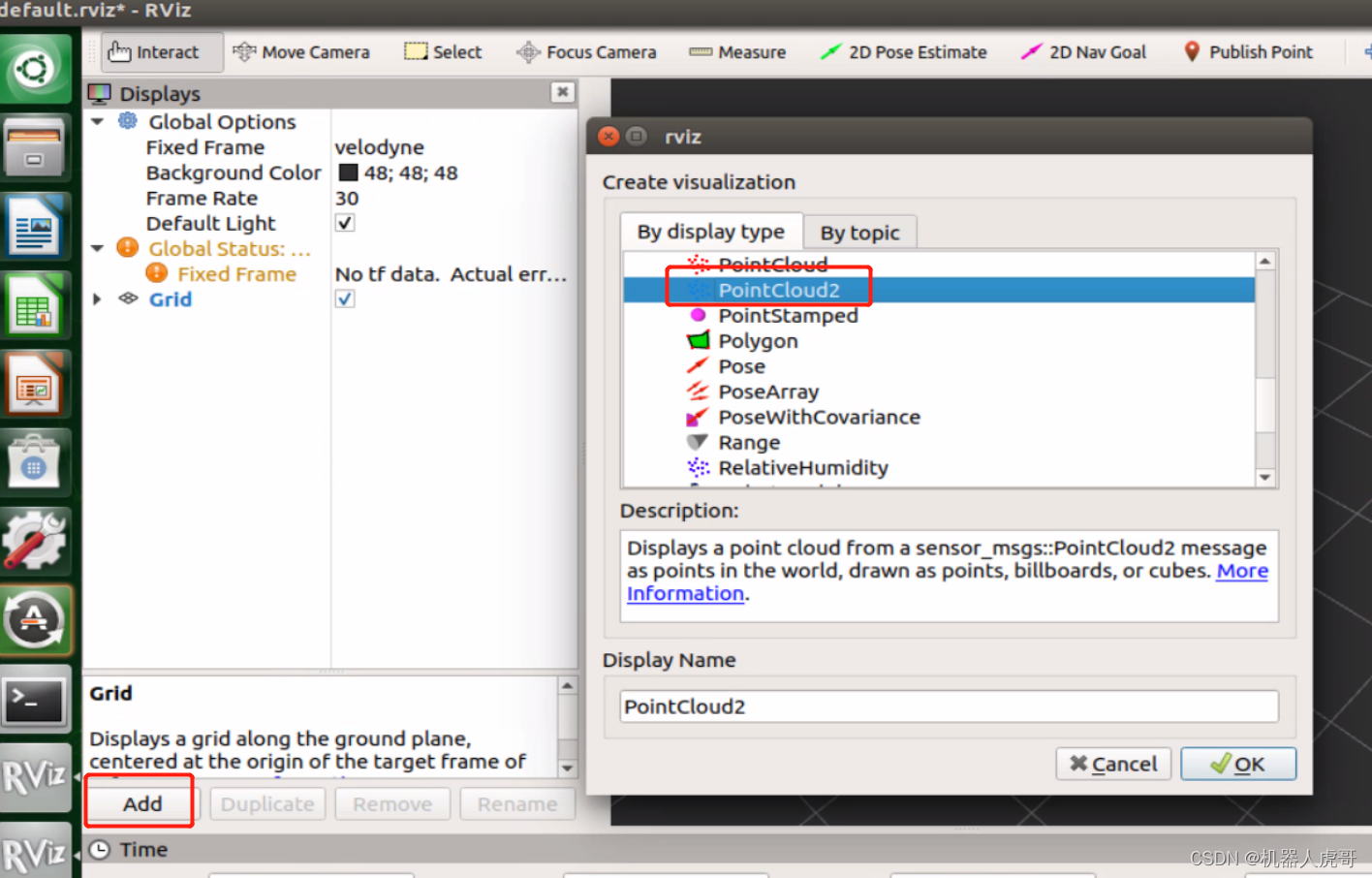
Task: Collapse the Global Options tree node
Action: point(98,122)
